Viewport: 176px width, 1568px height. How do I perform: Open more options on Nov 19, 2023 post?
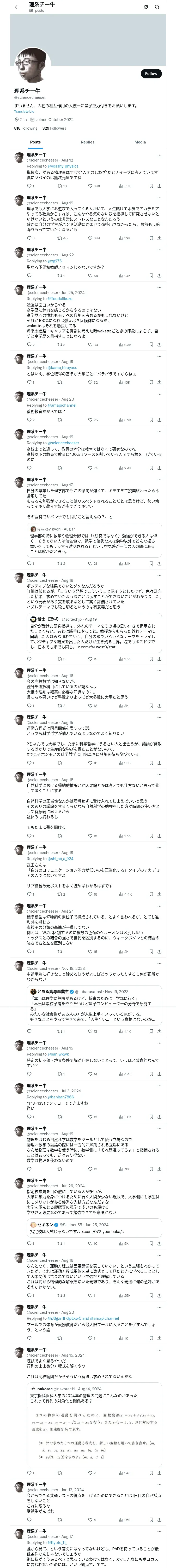(159, 964)
